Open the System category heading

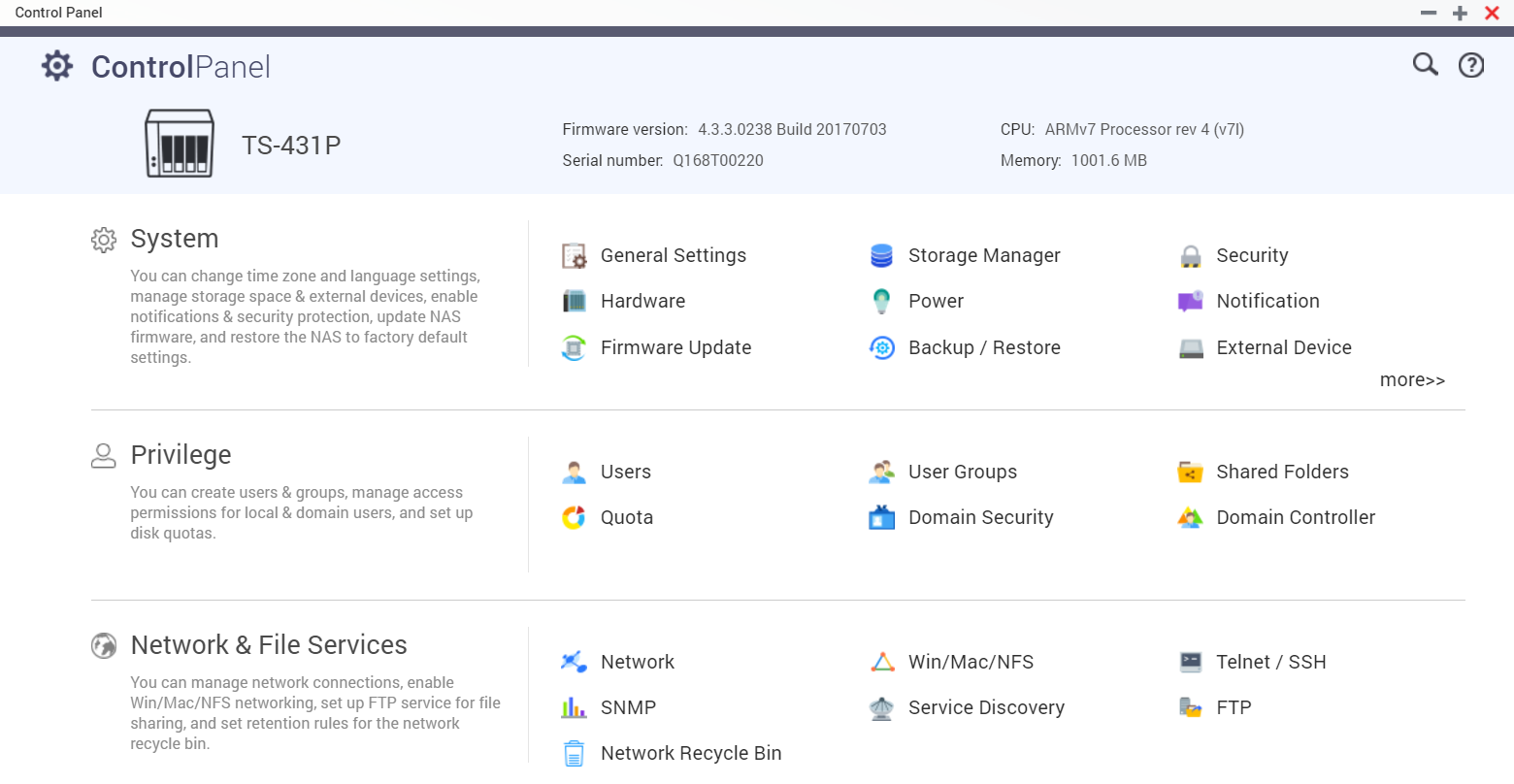(x=175, y=239)
